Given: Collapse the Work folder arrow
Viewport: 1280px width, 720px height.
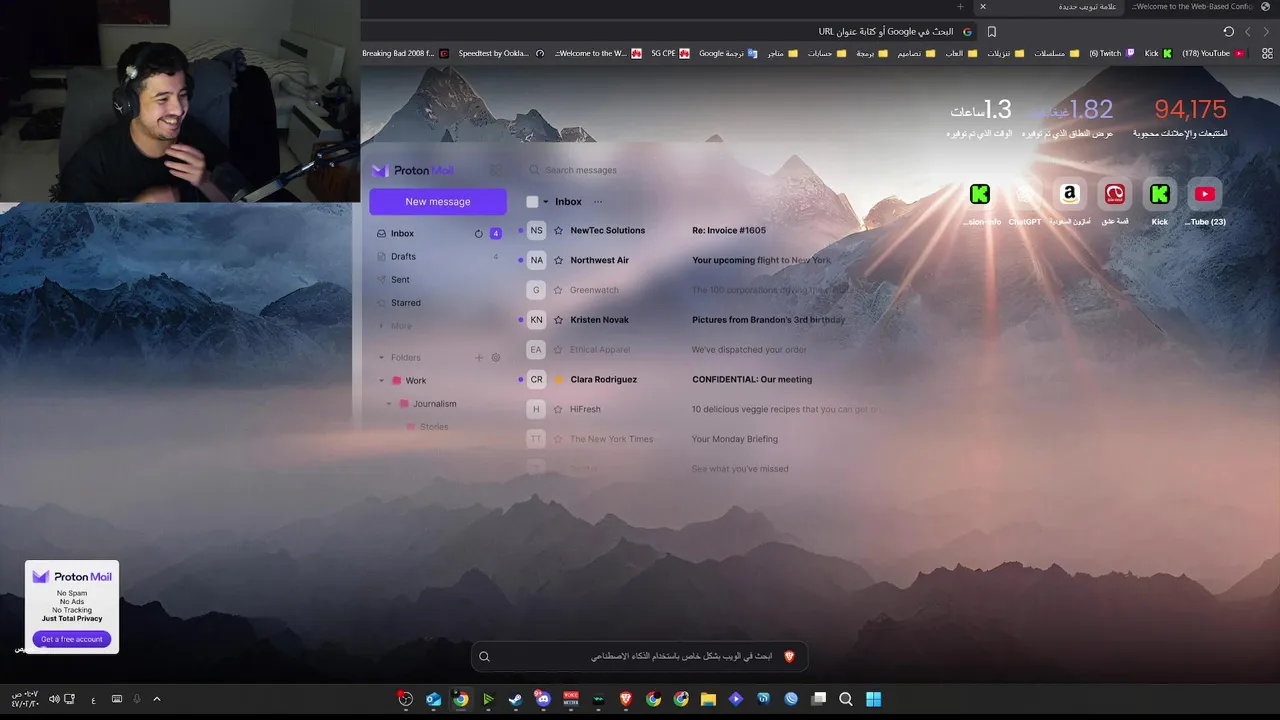Looking at the screenshot, I should click(x=381, y=381).
